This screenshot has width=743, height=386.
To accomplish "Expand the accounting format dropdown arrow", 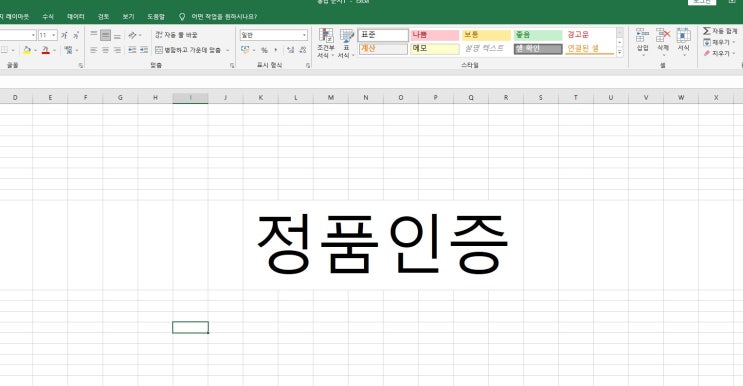I will (x=254, y=50).
